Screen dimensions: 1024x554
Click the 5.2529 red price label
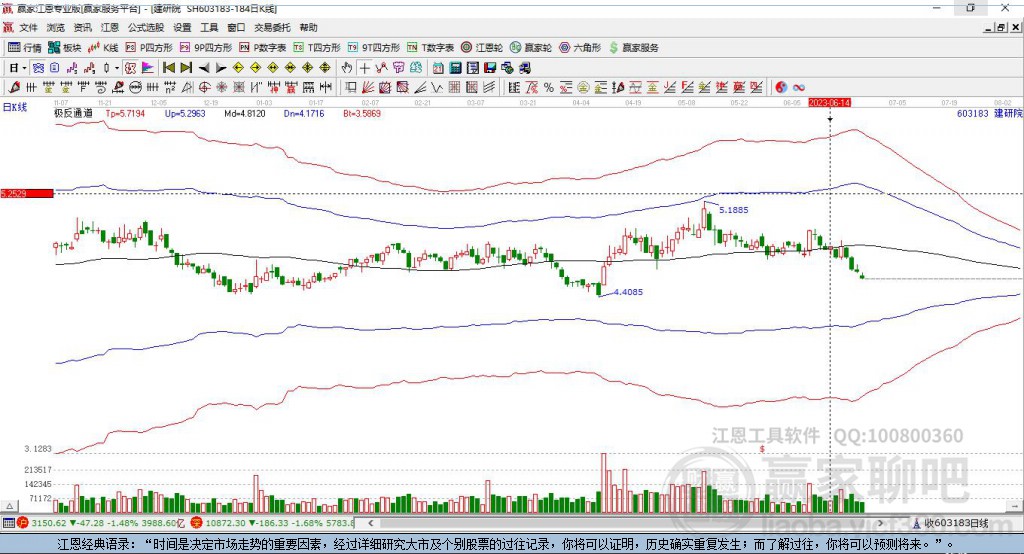click(27, 193)
